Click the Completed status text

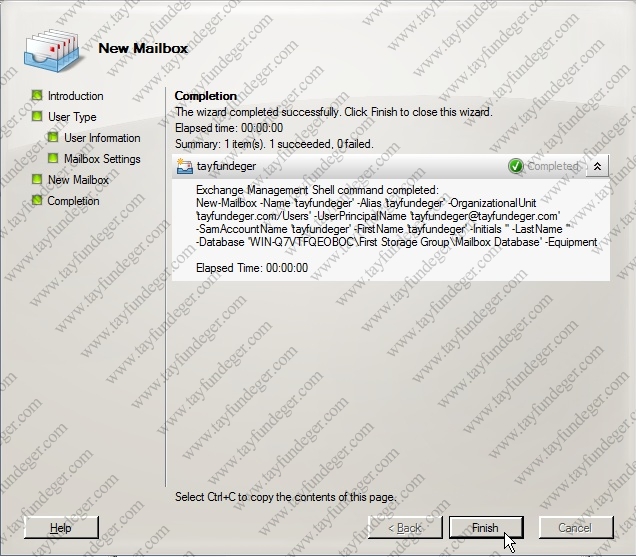tap(553, 166)
